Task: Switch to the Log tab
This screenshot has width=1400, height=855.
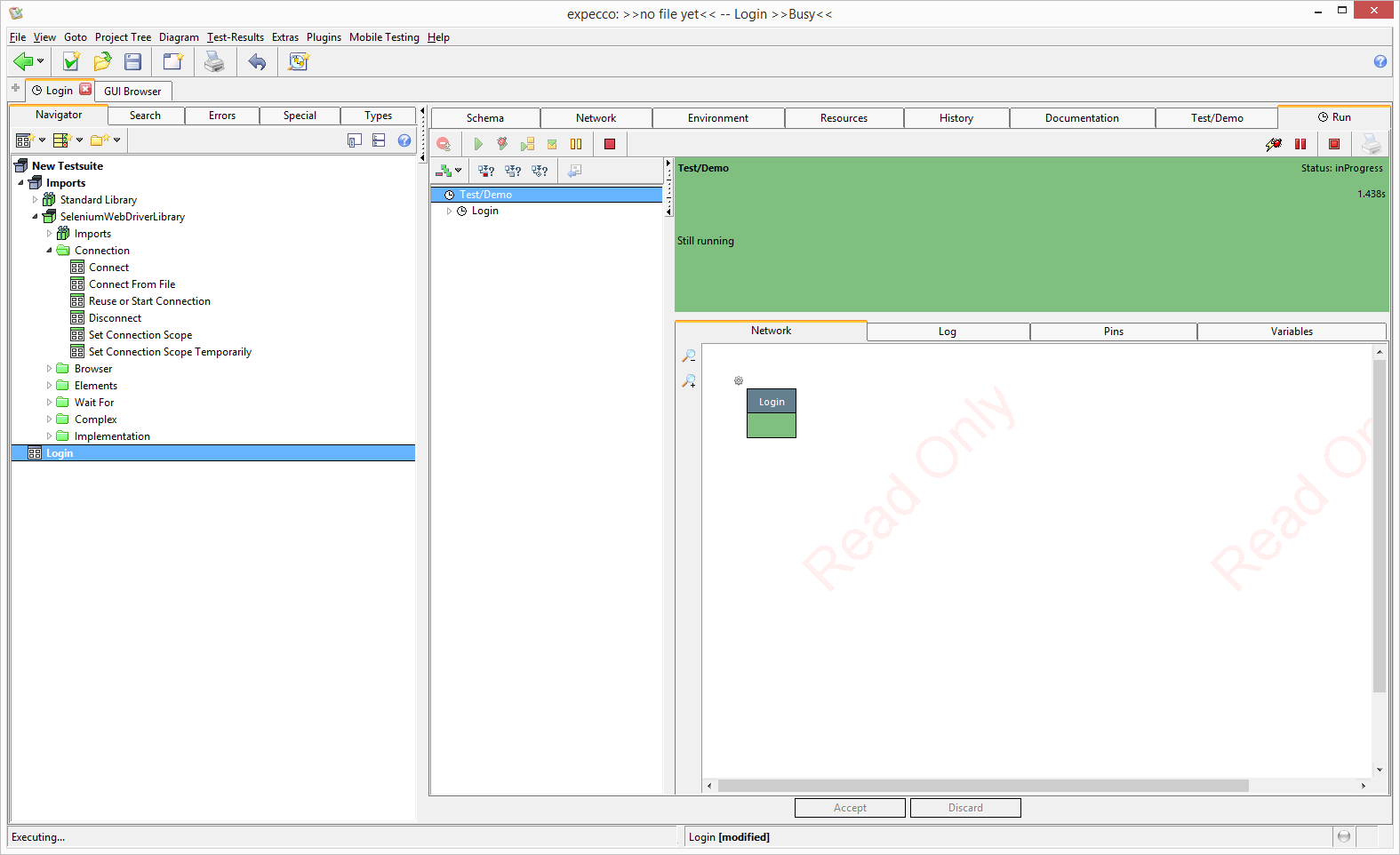Action: (x=948, y=332)
